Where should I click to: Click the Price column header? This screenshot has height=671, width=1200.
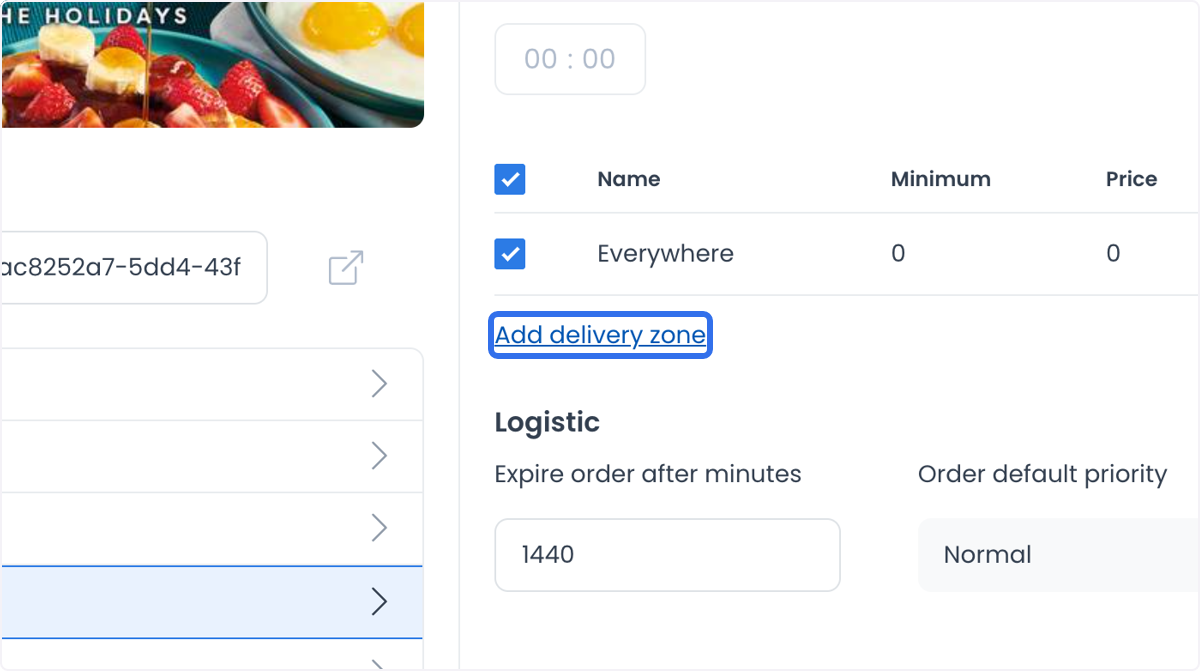click(x=1131, y=180)
